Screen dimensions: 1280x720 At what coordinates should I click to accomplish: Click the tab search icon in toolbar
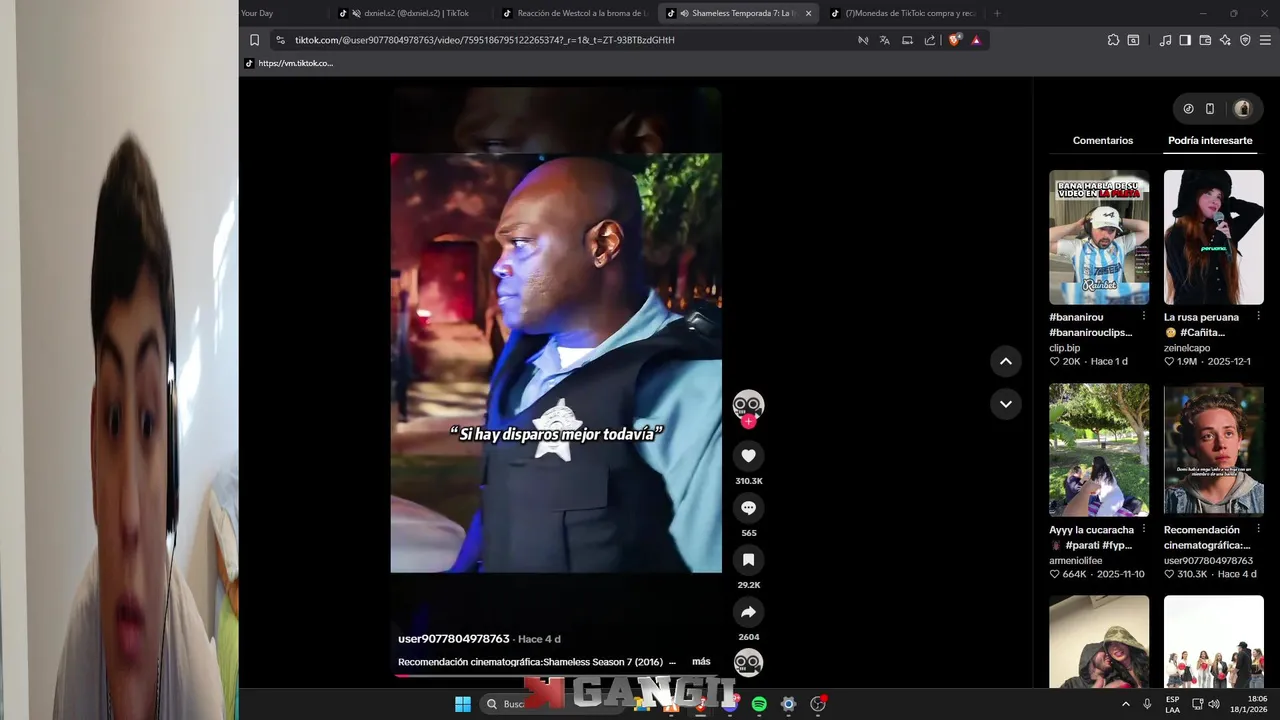[1133, 40]
